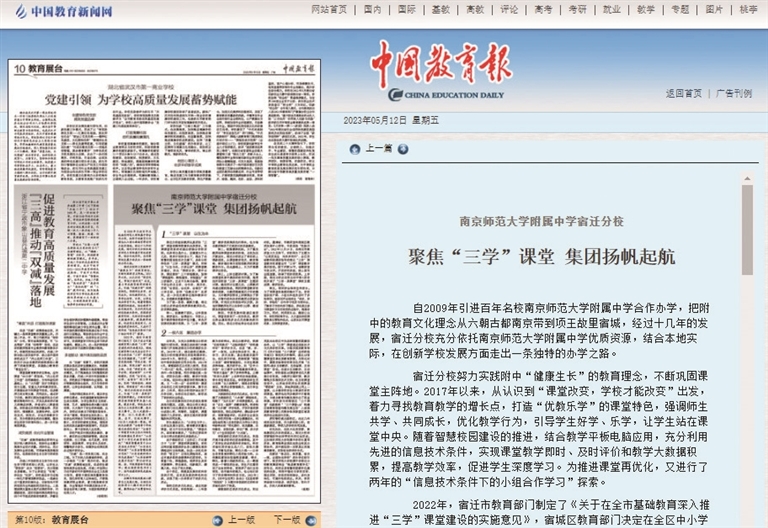Viewport: 768px width, 528px height.
Task: Click the paragraph beginning 自2009年引进百年名校
Action: tap(539, 331)
